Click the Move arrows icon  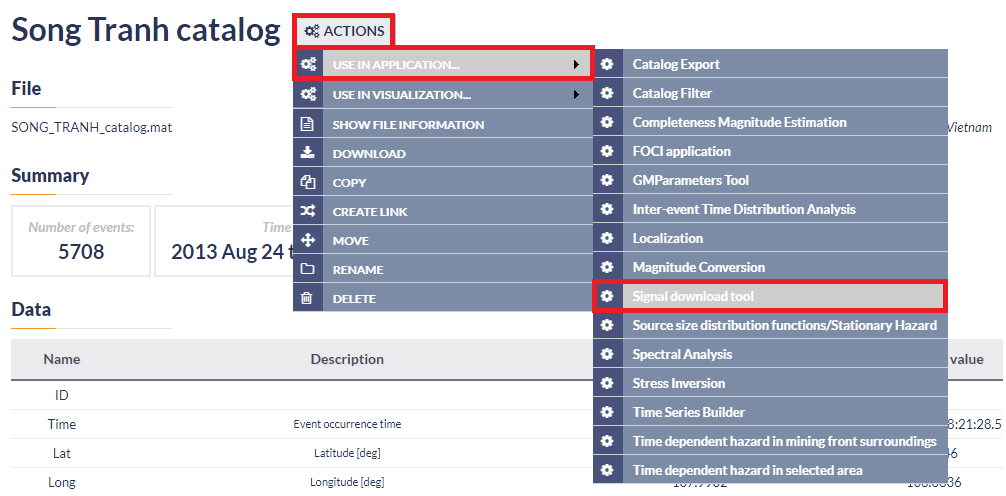(308, 240)
